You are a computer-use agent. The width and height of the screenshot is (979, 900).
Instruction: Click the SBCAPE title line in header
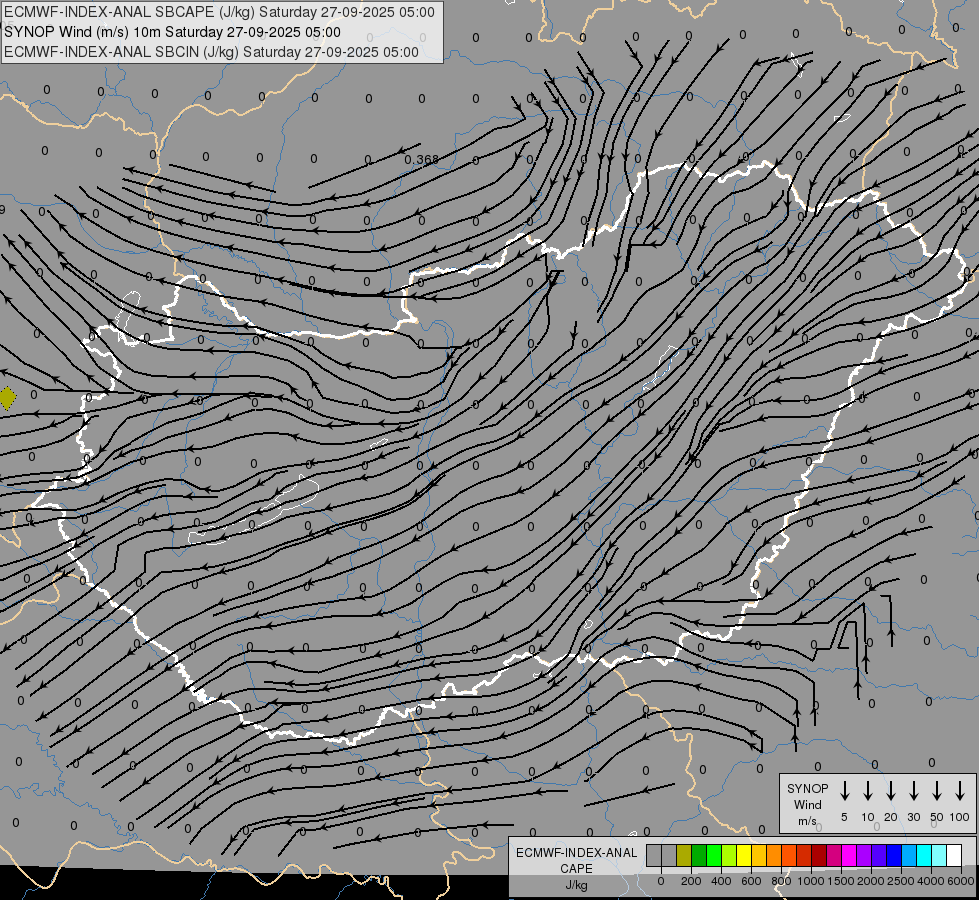pos(219,12)
